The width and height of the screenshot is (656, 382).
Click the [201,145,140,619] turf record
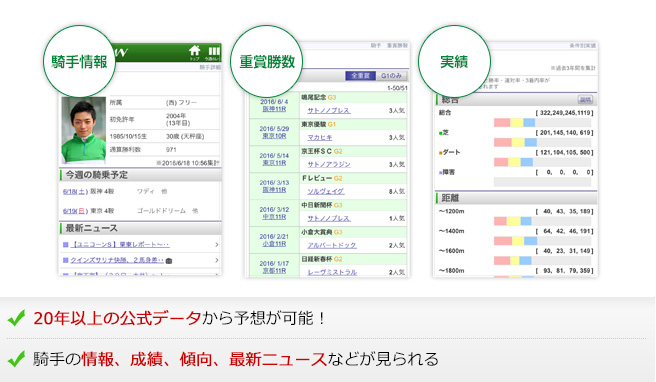(x=564, y=133)
